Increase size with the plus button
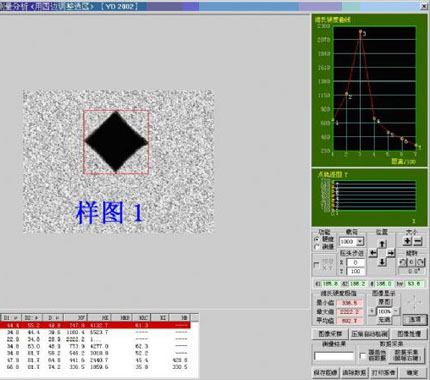This screenshot has width=430, height=380. point(407,241)
